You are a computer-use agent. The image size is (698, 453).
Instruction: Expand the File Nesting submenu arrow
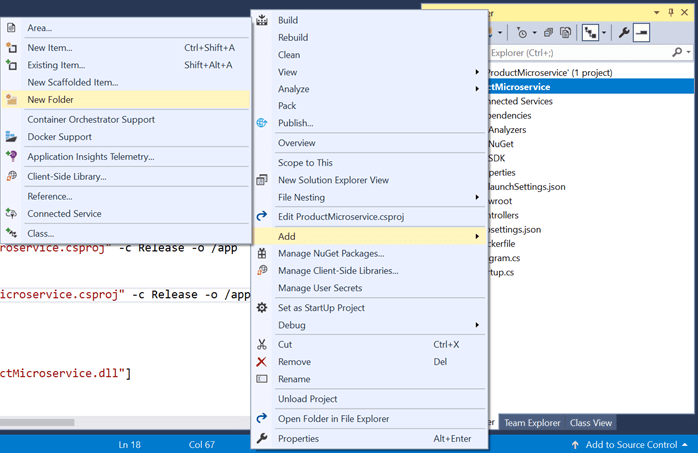(x=477, y=197)
